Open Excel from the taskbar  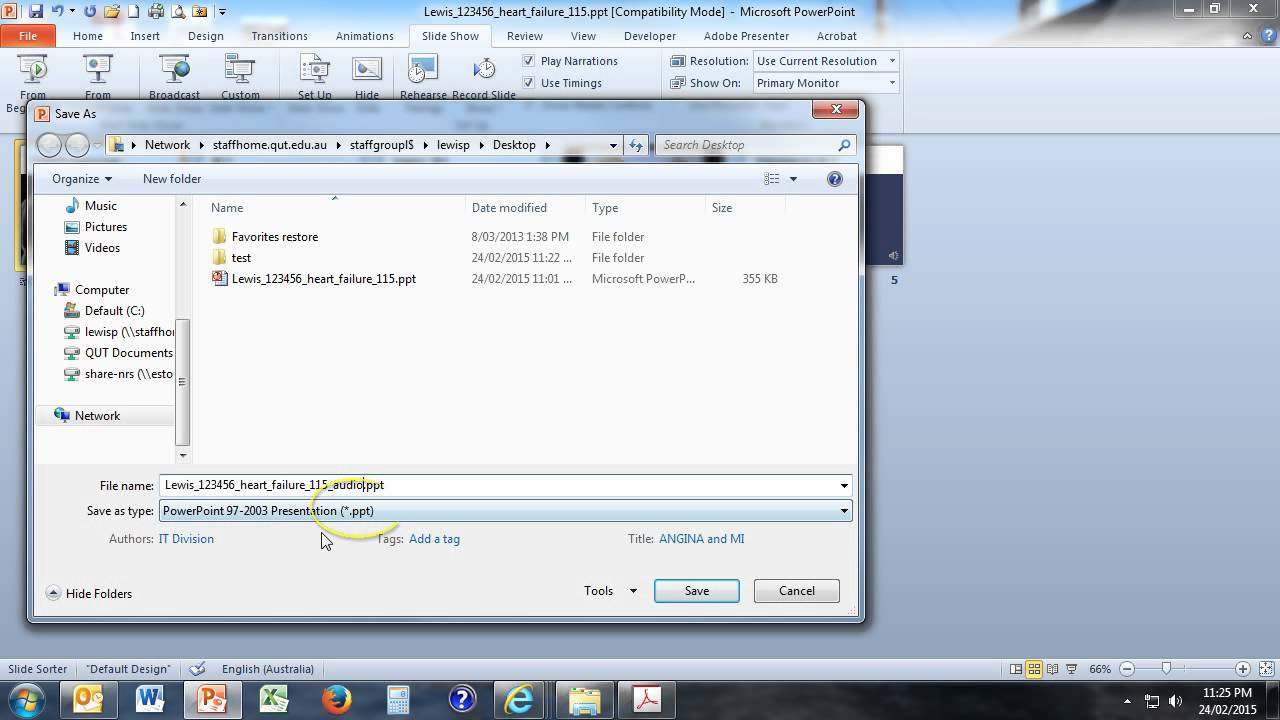point(274,699)
